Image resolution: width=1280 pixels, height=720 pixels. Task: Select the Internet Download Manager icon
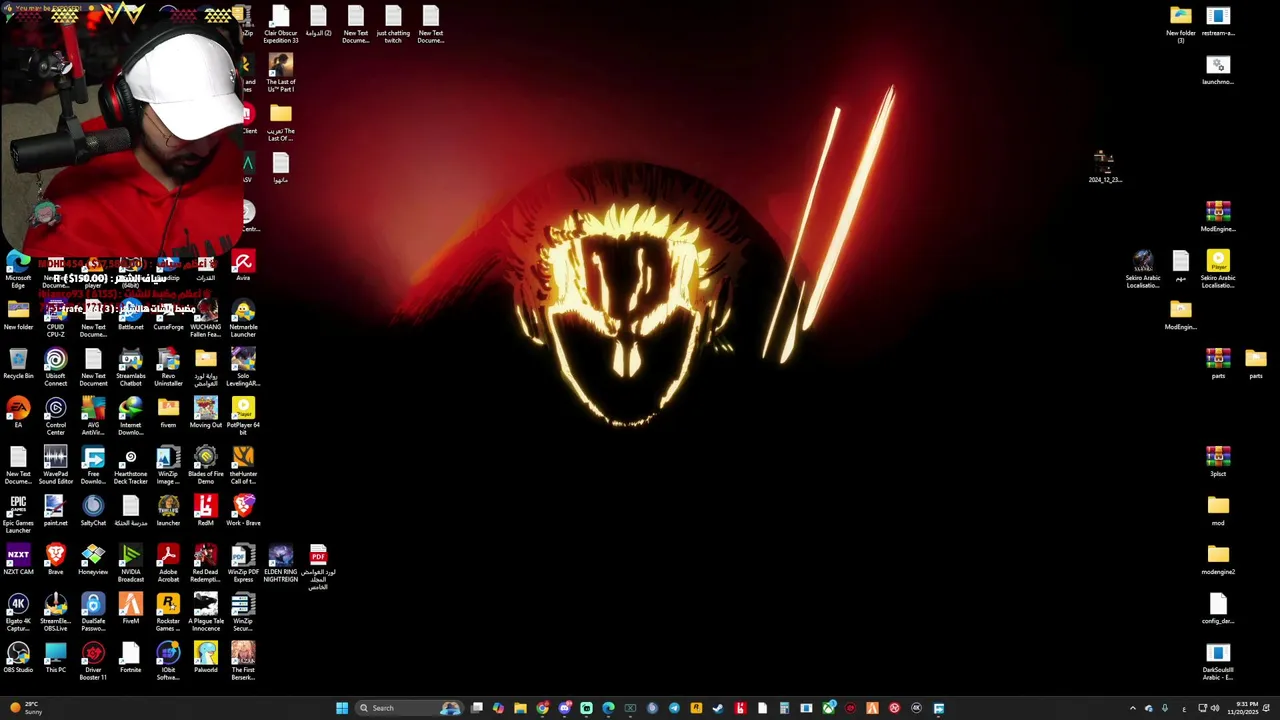[x=130, y=416]
